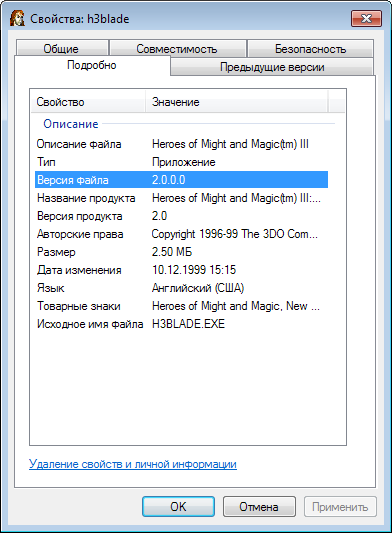Viewport: 392px width, 533px height.
Task: Click the value Приложение
Action: point(184,162)
